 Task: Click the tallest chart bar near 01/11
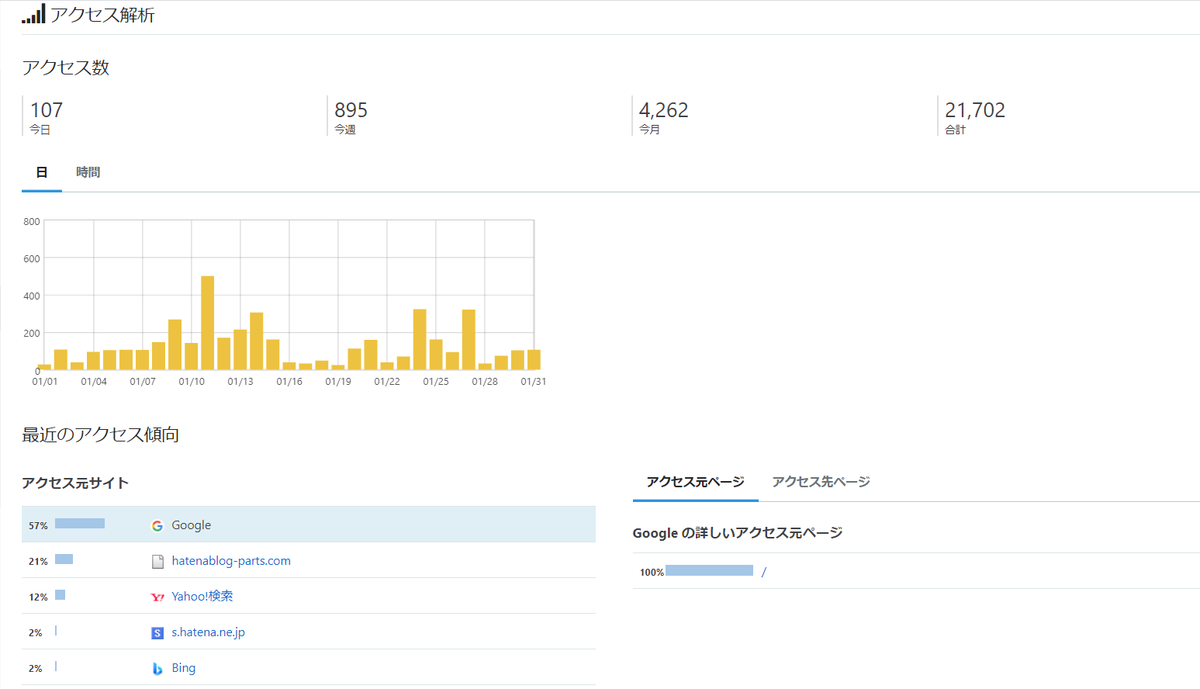pyautogui.click(x=208, y=323)
